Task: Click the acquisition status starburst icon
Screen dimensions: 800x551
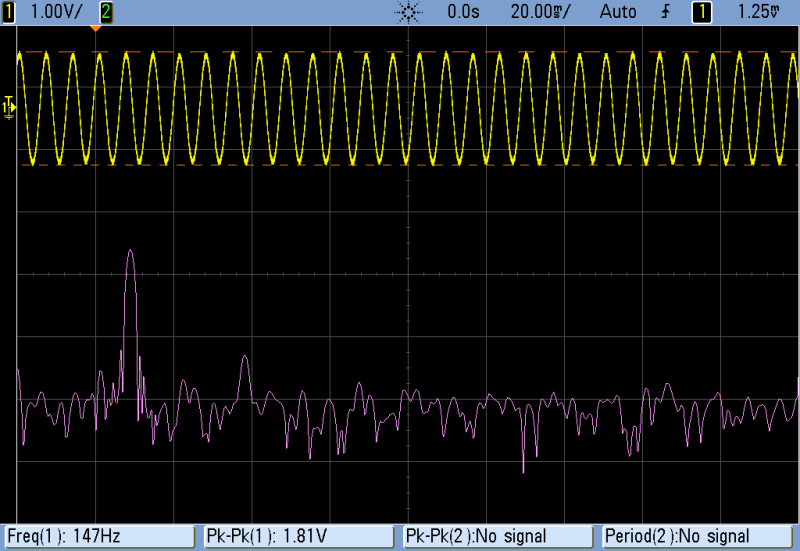Action: click(408, 11)
